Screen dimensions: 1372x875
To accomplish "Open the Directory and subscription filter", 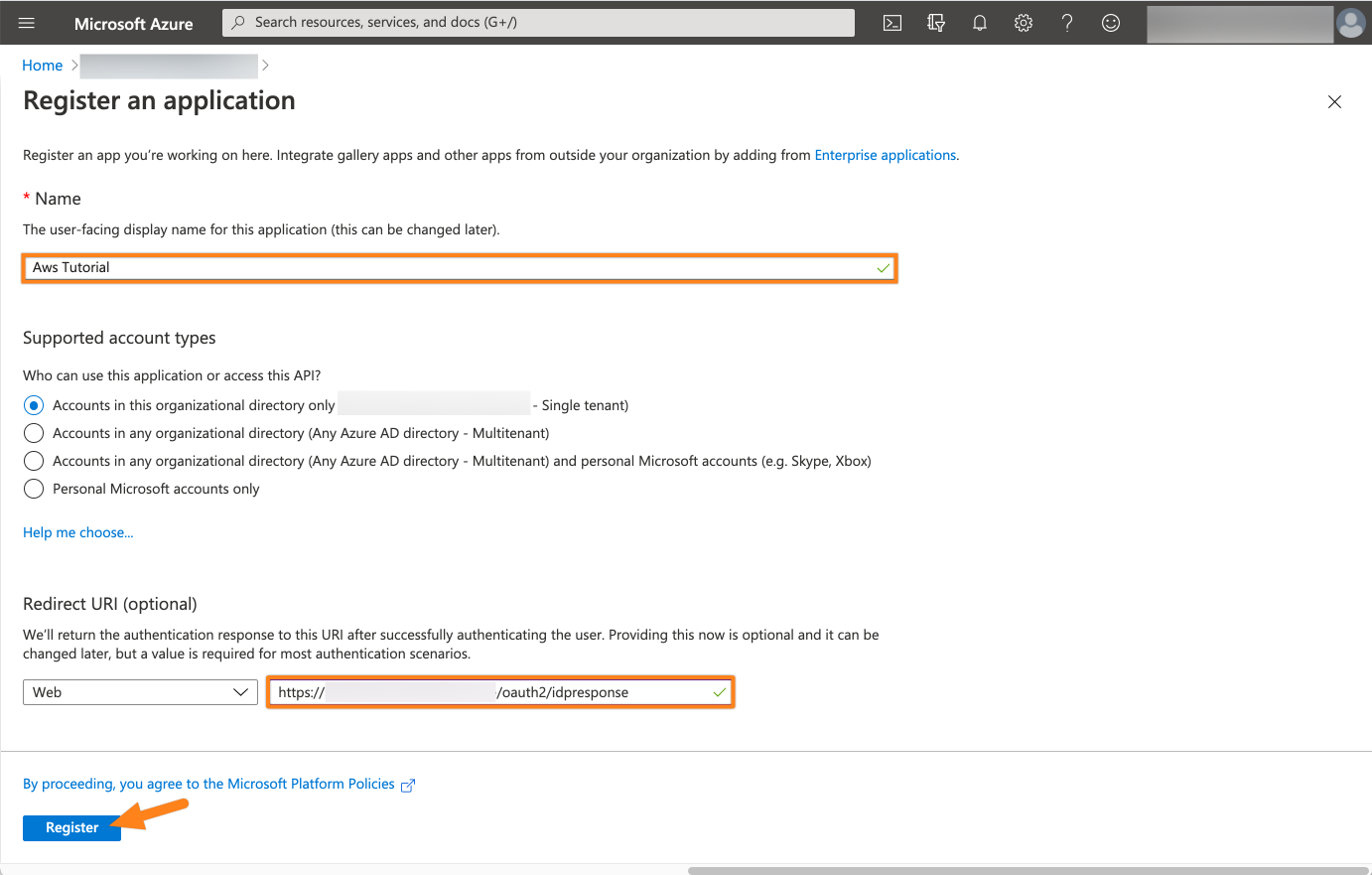I will (x=936, y=23).
